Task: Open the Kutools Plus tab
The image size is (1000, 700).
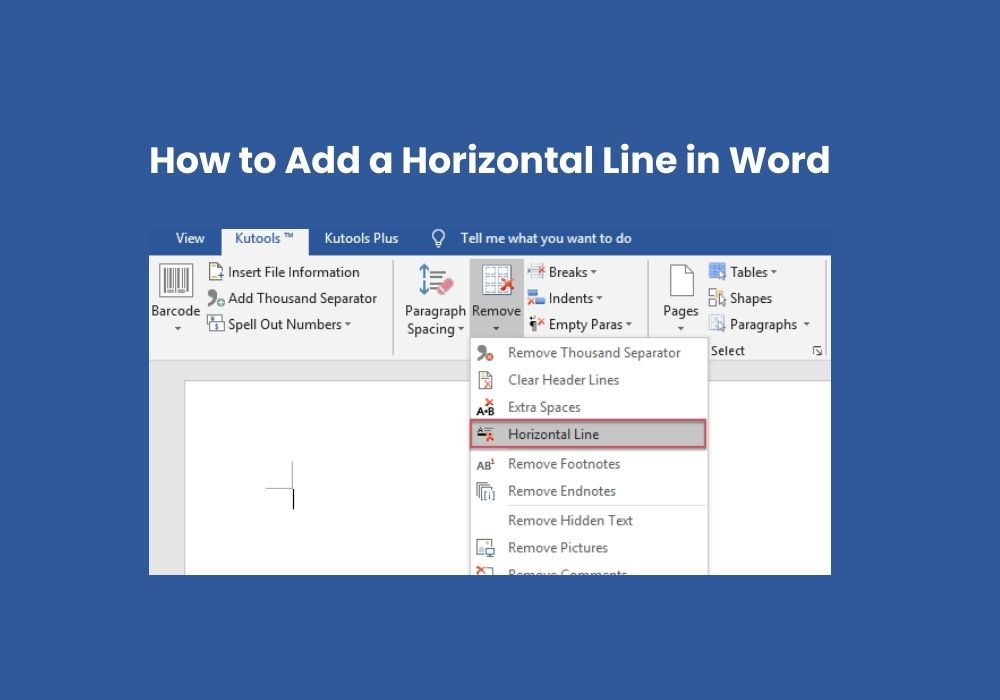Action: point(361,238)
